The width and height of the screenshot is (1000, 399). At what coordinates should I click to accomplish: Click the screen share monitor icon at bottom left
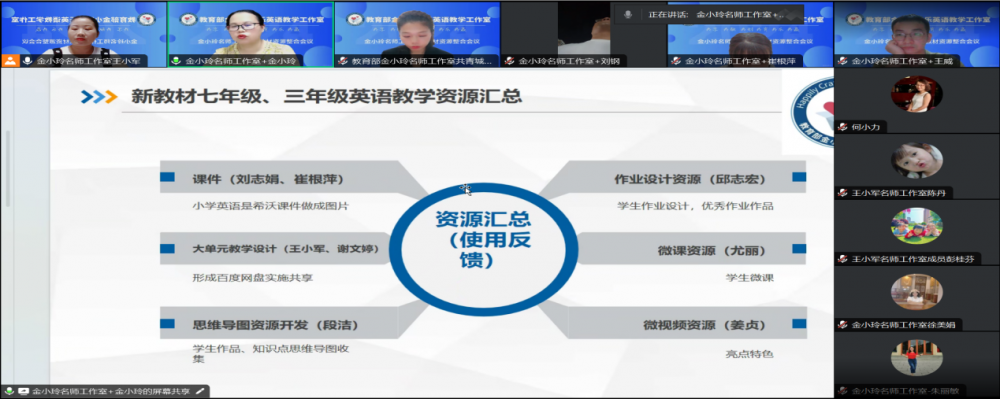point(24,391)
